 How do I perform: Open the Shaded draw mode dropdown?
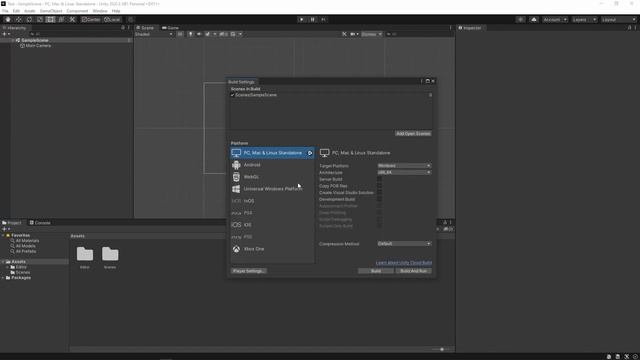pyautogui.click(x=154, y=34)
